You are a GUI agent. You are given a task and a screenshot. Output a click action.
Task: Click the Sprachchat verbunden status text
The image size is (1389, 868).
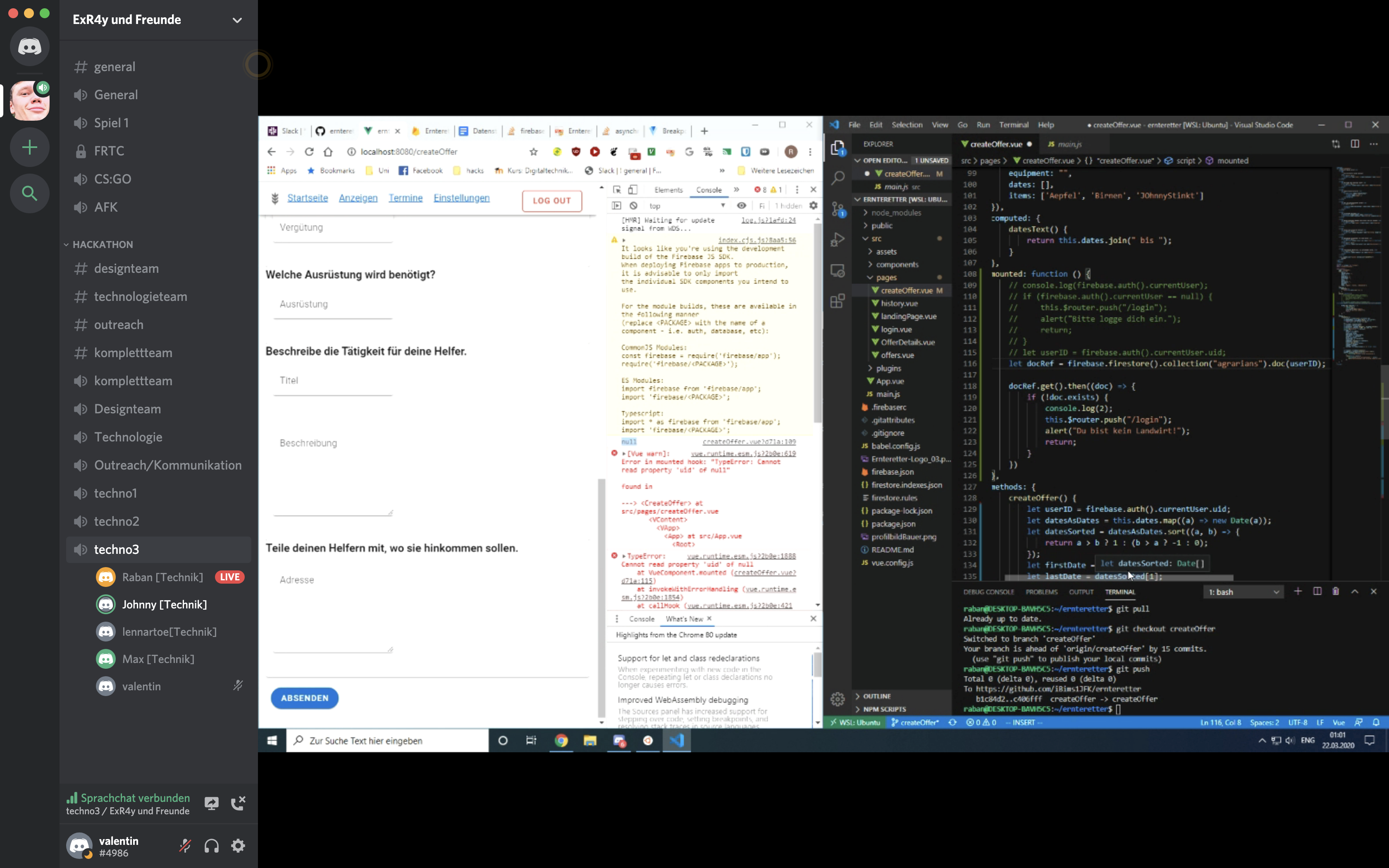[135, 797]
